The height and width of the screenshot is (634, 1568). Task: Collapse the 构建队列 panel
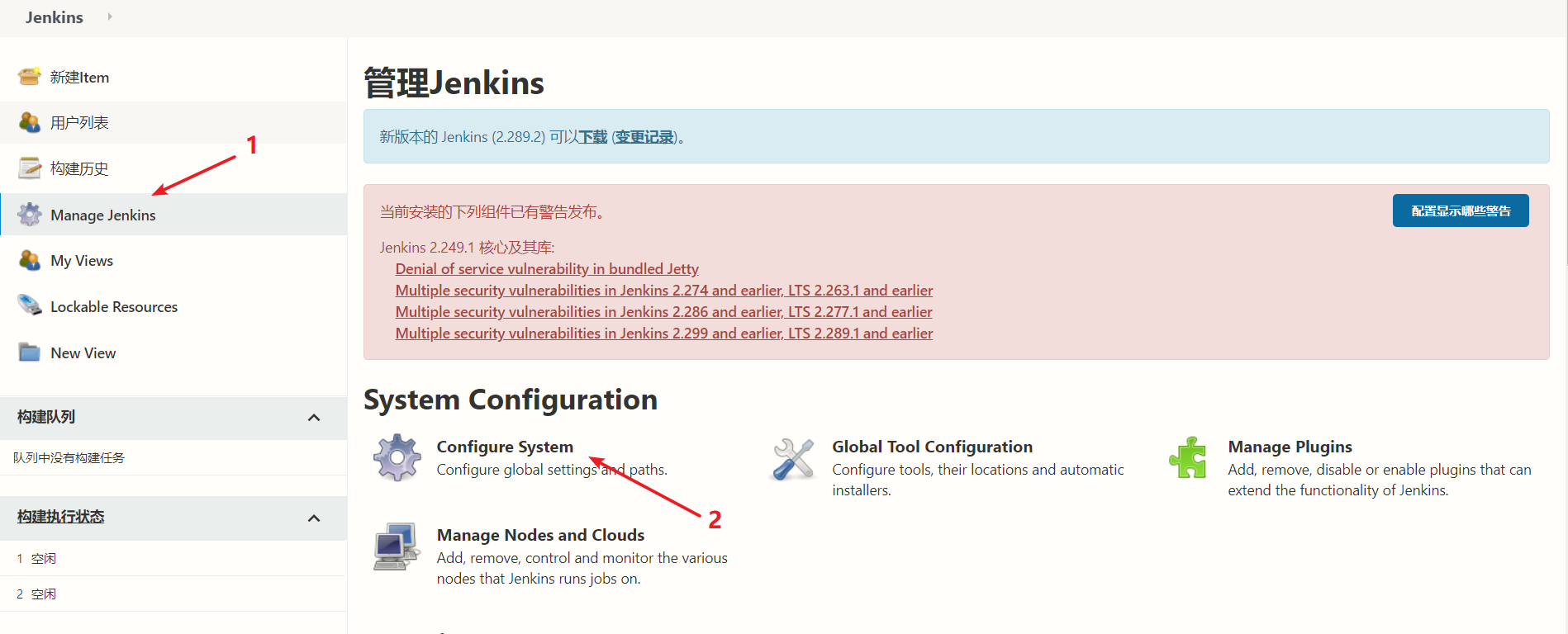(314, 418)
